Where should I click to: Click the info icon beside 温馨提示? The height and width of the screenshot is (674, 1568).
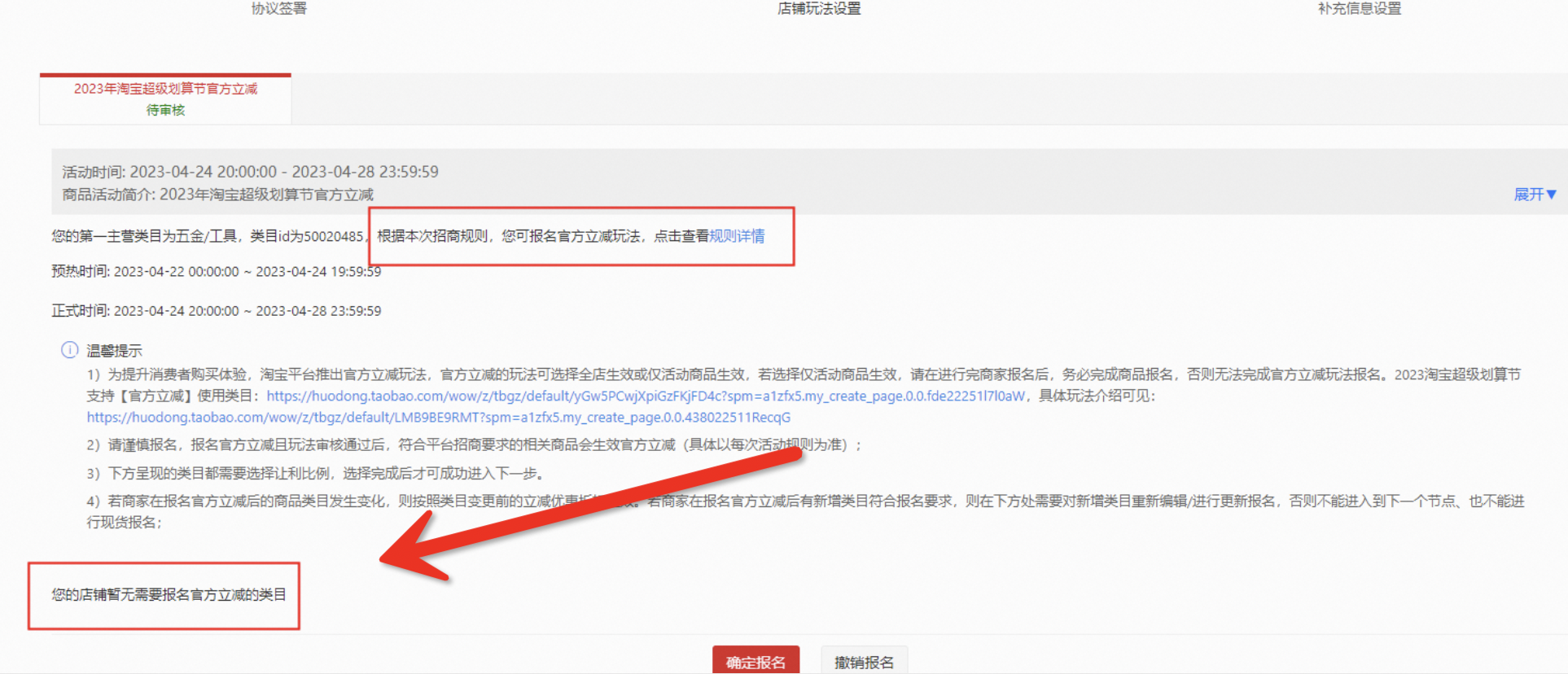[70, 350]
